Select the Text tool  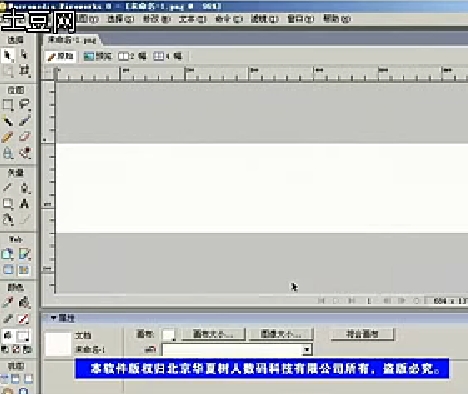(x=24, y=203)
